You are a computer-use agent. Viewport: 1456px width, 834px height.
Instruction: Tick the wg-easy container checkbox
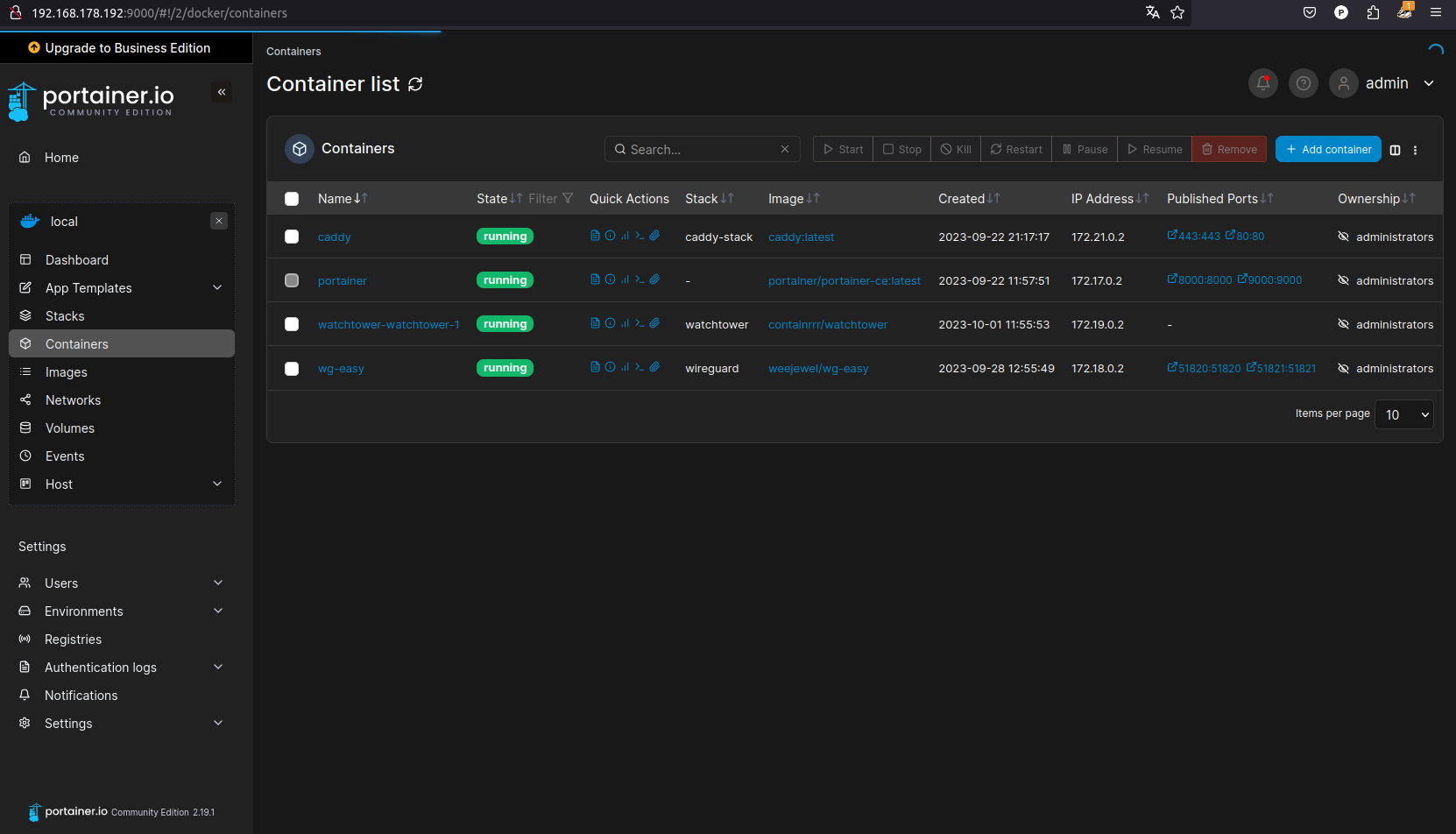coord(292,369)
